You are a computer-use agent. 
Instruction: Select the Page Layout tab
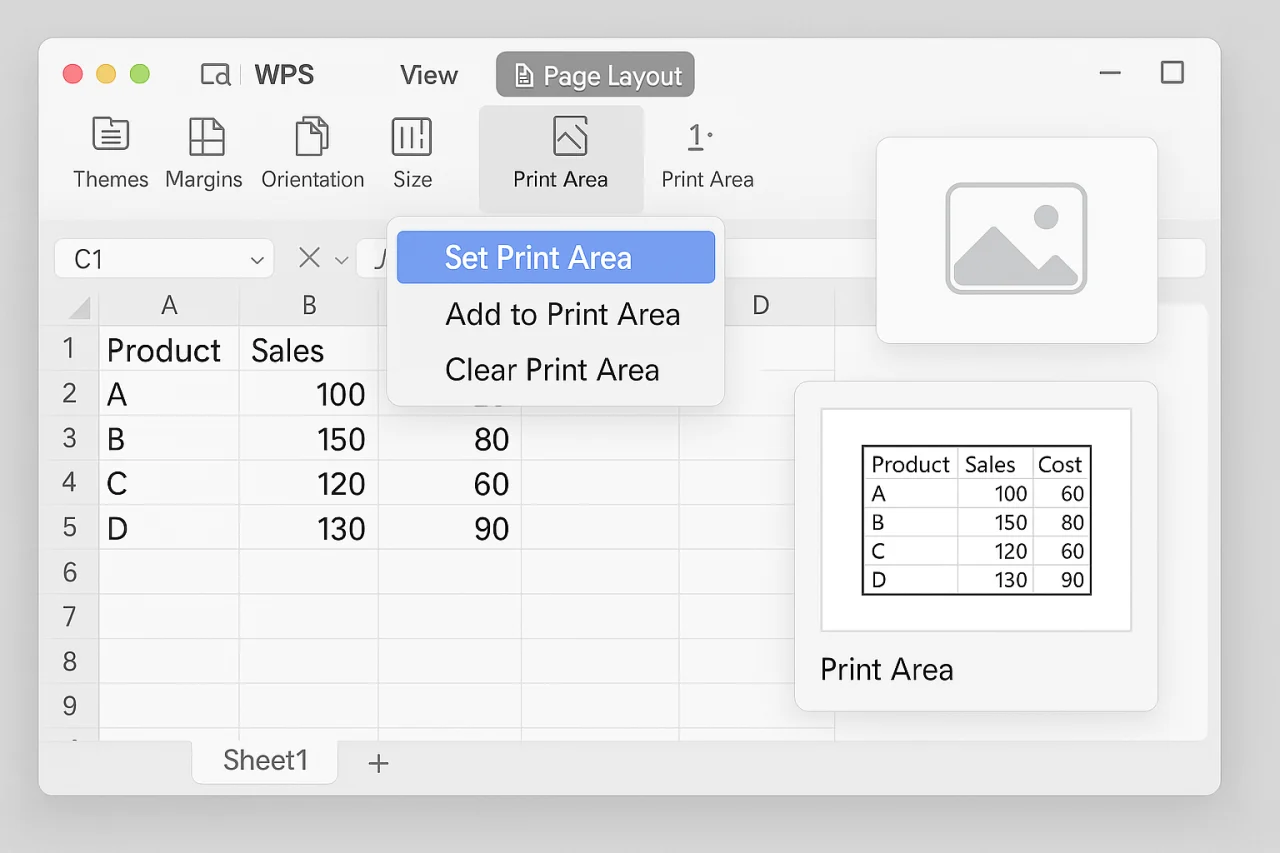pyautogui.click(x=595, y=76)
